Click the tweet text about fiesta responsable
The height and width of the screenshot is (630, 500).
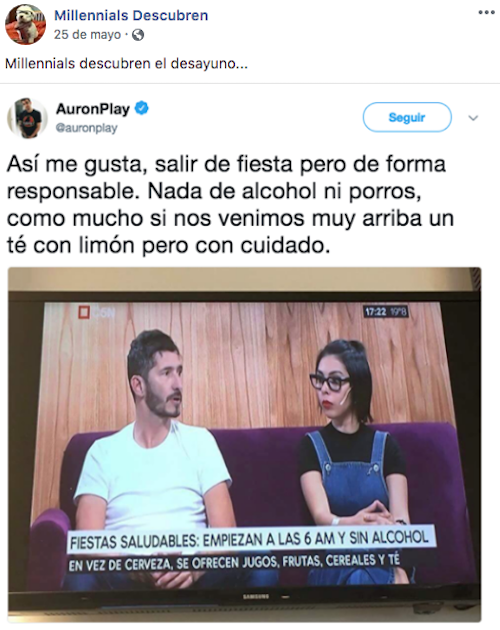pos(230,205)
